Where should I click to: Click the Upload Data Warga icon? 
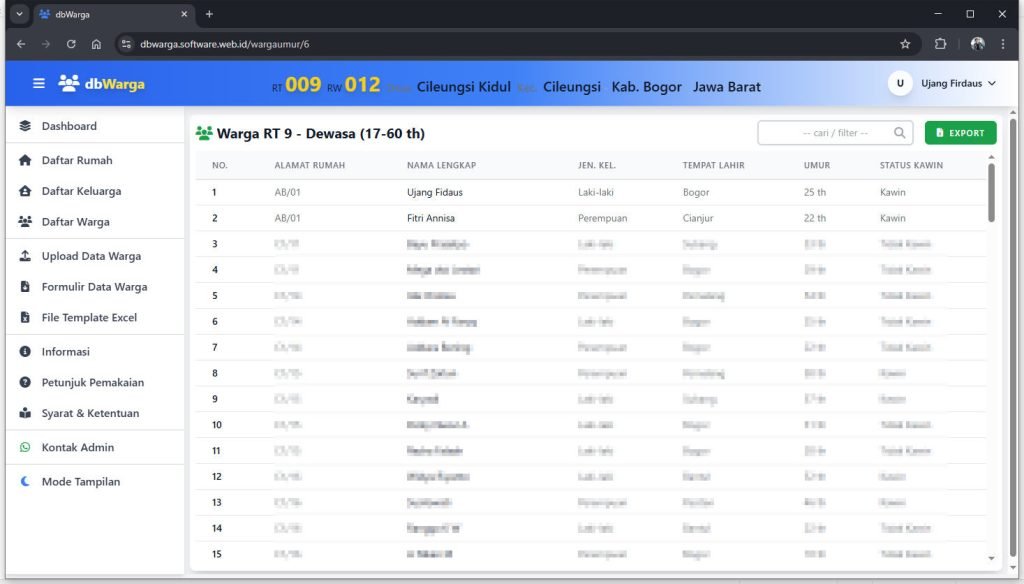coord(25,256)
